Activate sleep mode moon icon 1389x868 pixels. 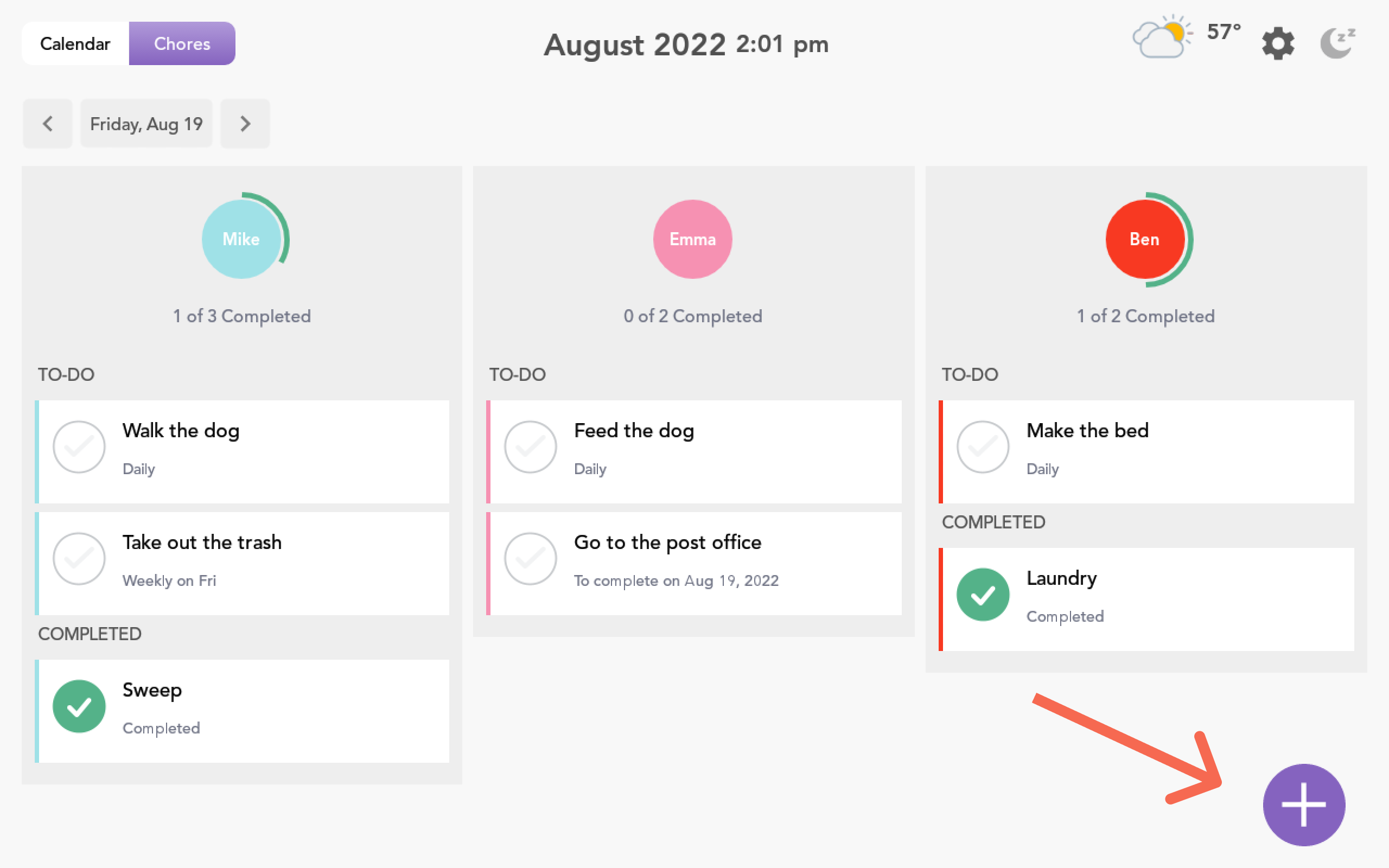1337,43
